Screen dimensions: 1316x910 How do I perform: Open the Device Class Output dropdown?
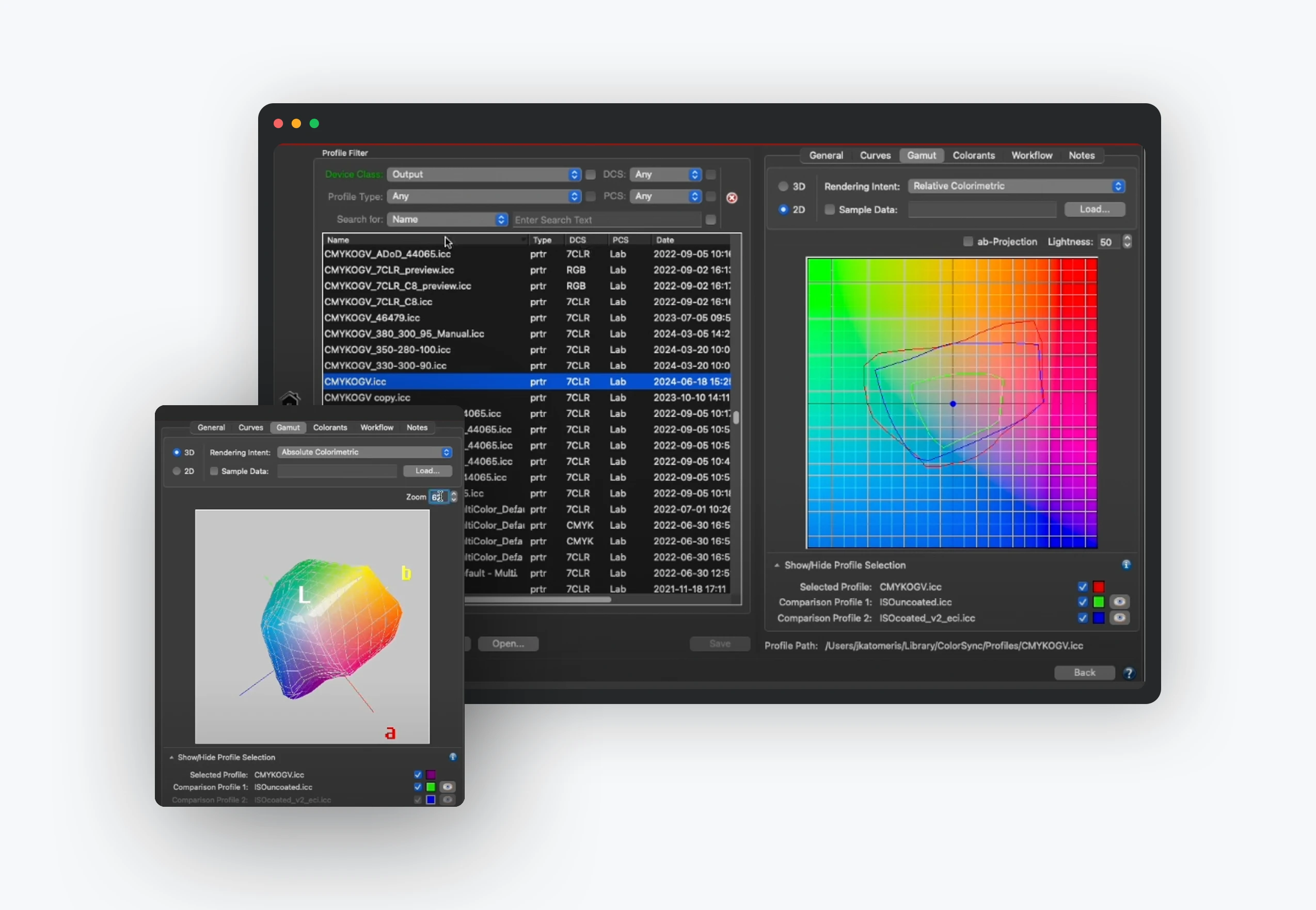(x=484, y=174)
